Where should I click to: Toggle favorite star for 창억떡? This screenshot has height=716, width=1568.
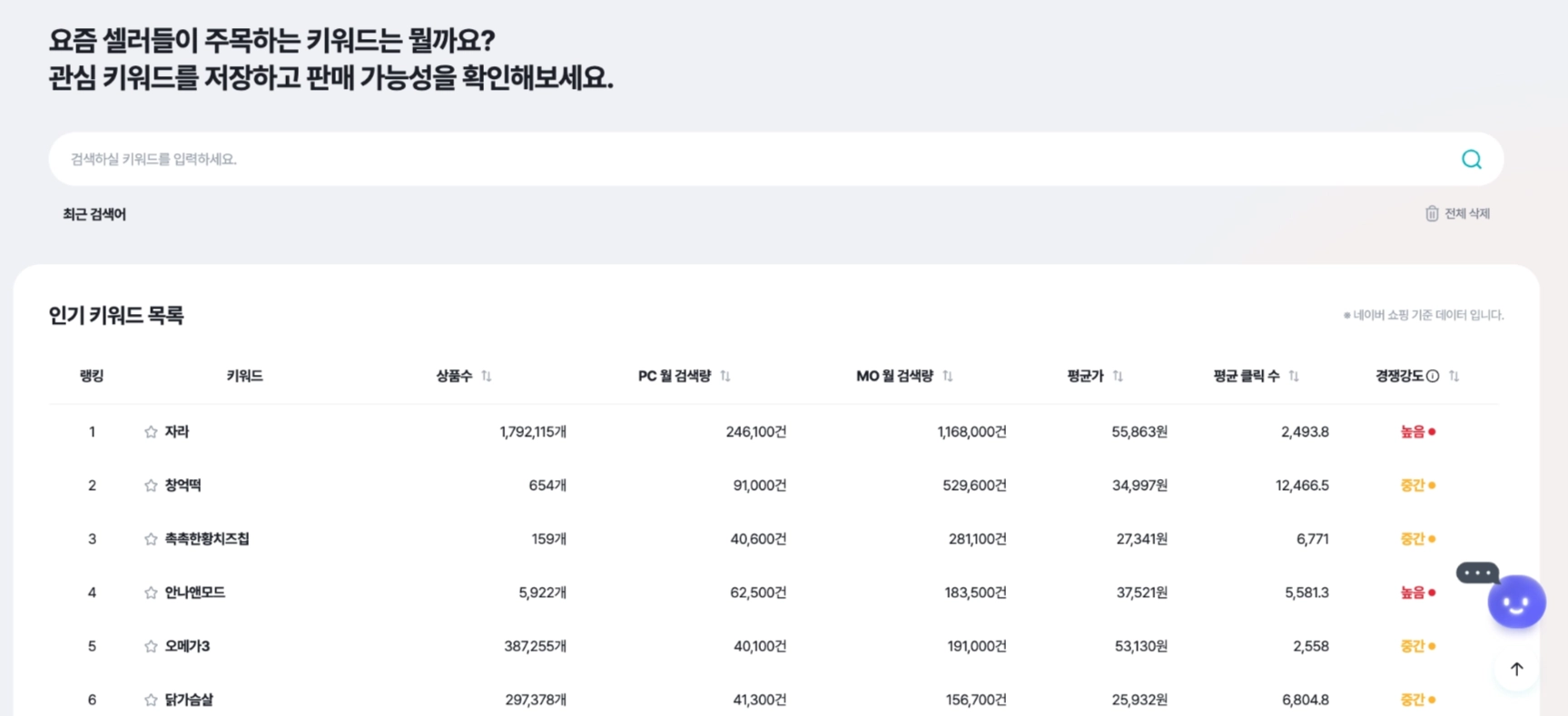coord(151,486)
